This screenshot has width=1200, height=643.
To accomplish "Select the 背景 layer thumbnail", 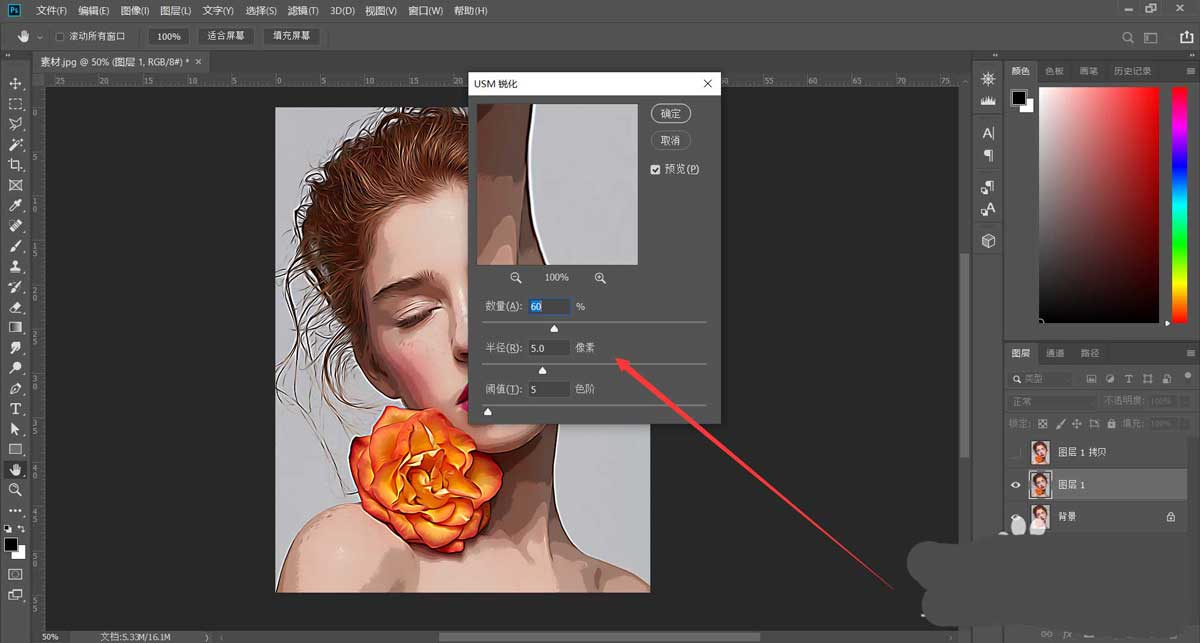I will pos(1041,517).
